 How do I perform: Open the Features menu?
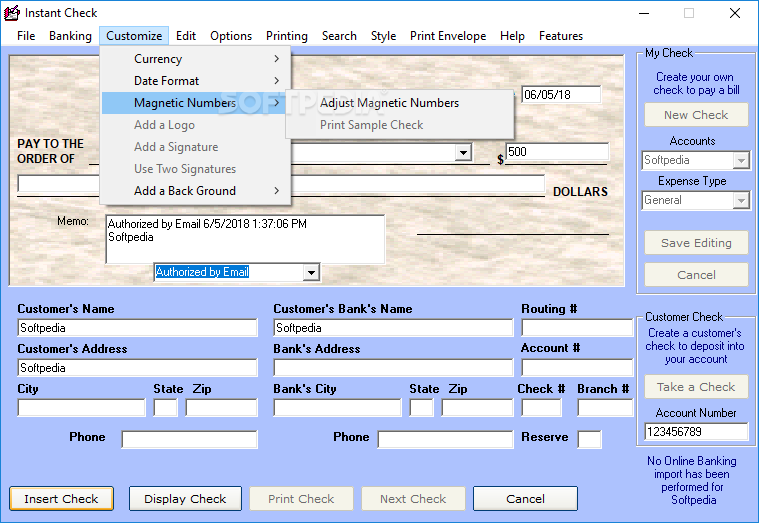pos(561,36)
